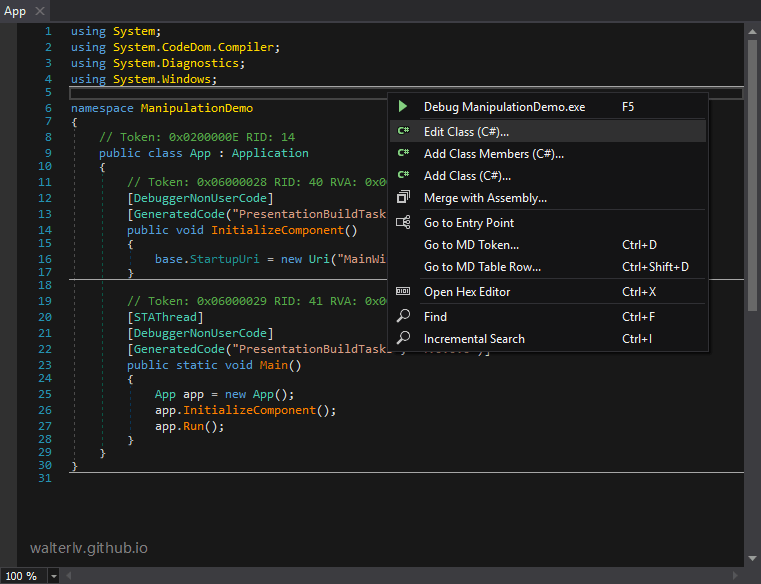
Task: Click the magnifier icon beside Find
Action: [x=403, y=316]
